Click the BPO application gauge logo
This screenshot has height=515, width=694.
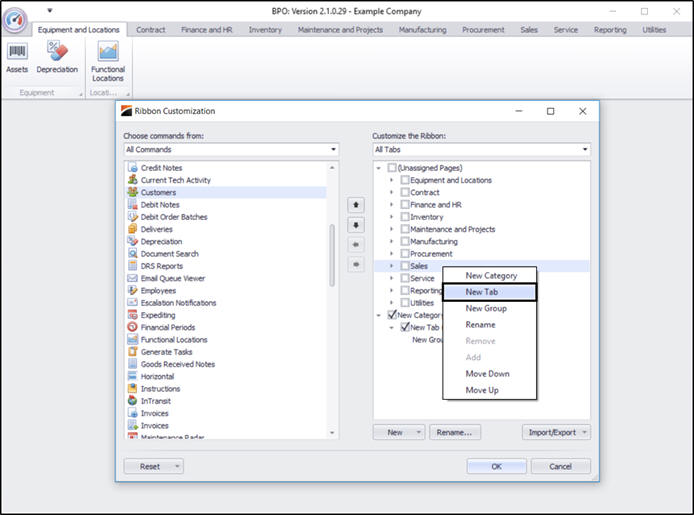15,19
